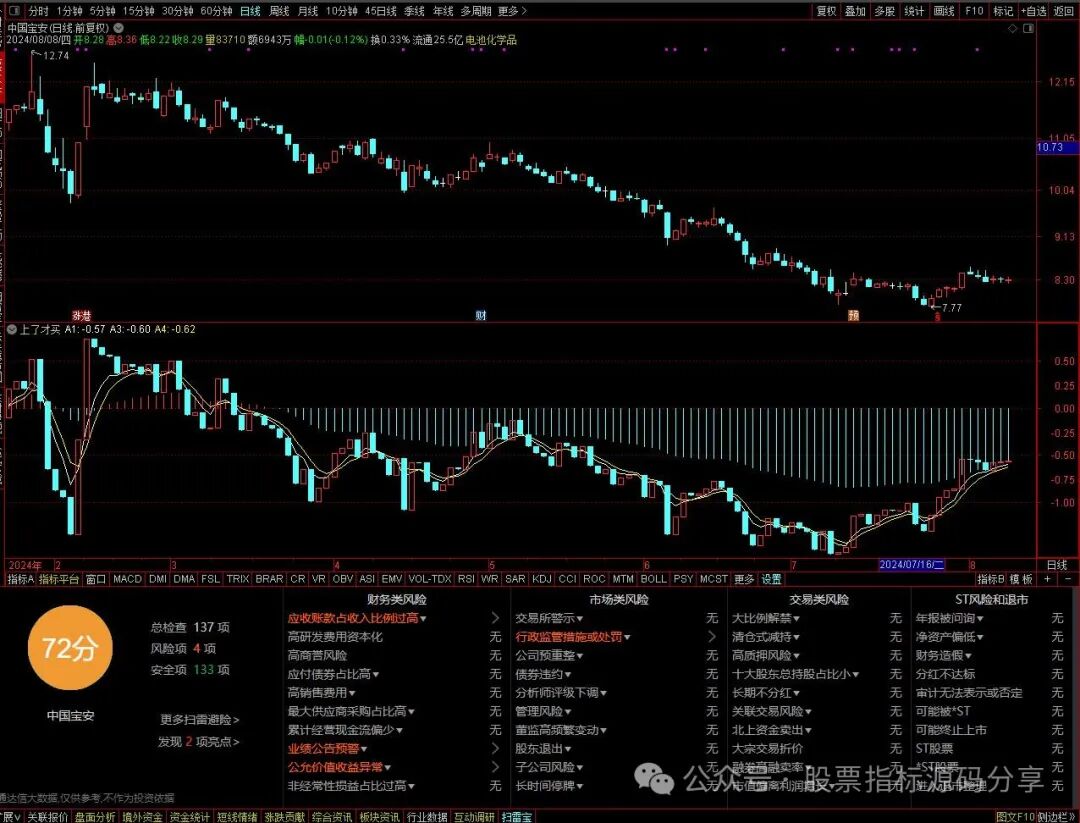Click the 指标A button

(21, 579)
